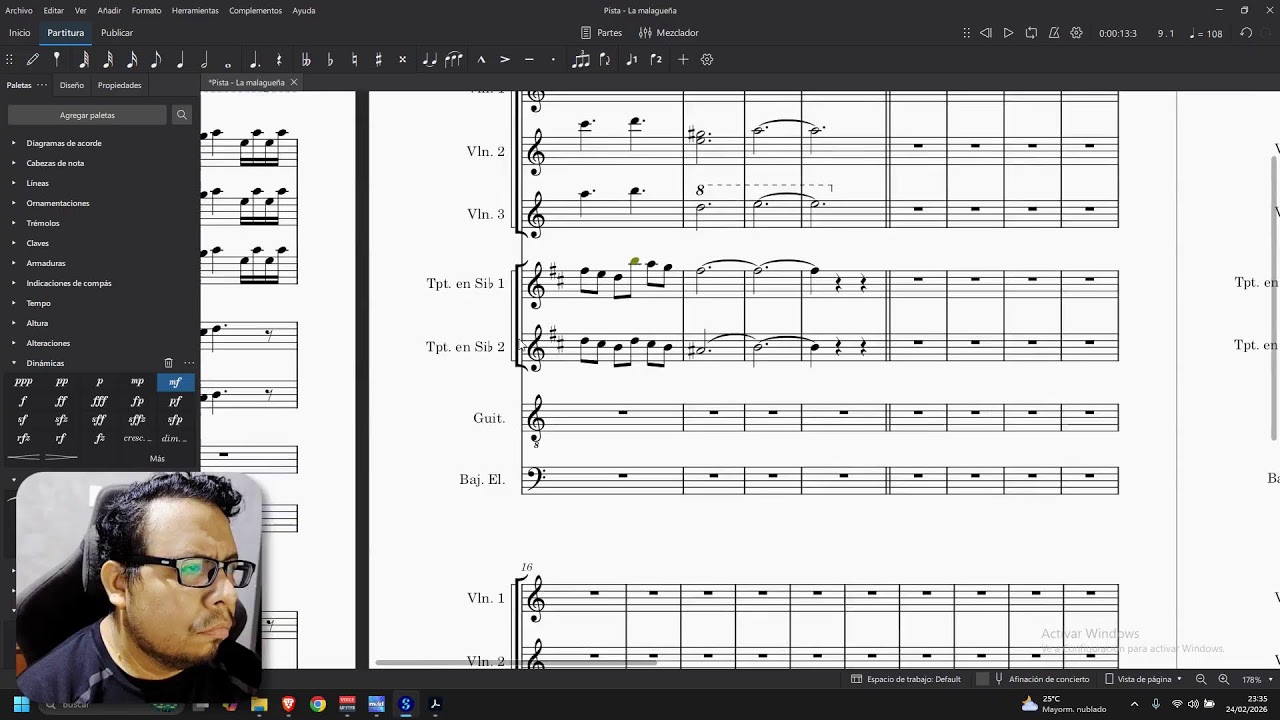Toggle loop playback
1280x720 pixels.
[1031, 33]
